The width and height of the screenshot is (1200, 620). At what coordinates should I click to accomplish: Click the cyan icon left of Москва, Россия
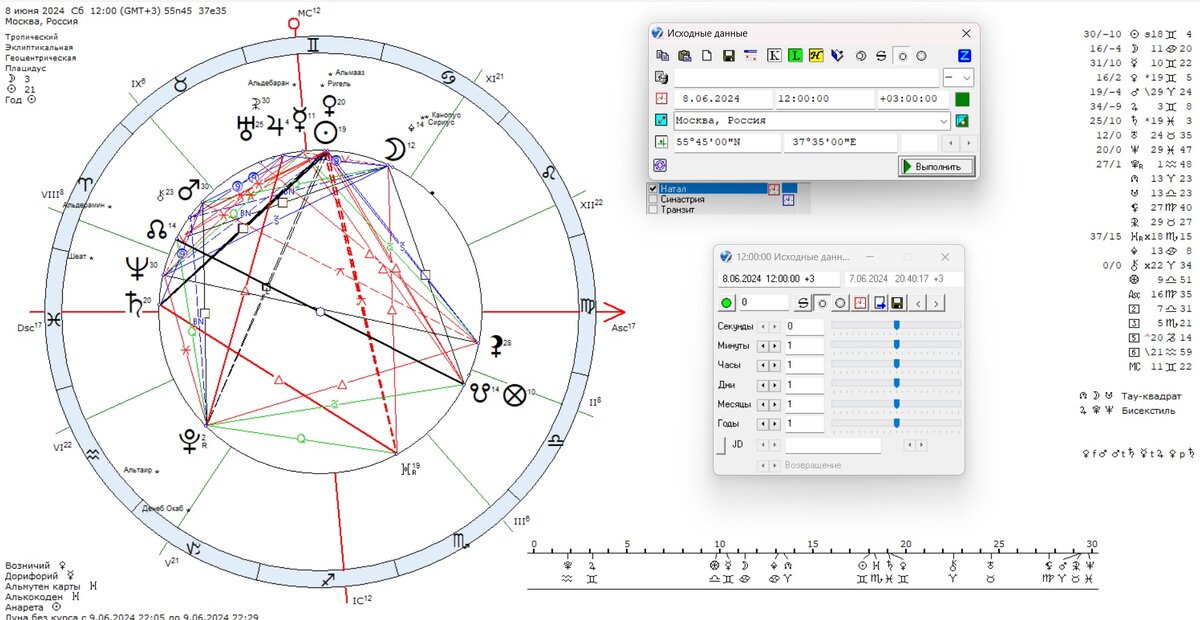click(x=661, y=120)
